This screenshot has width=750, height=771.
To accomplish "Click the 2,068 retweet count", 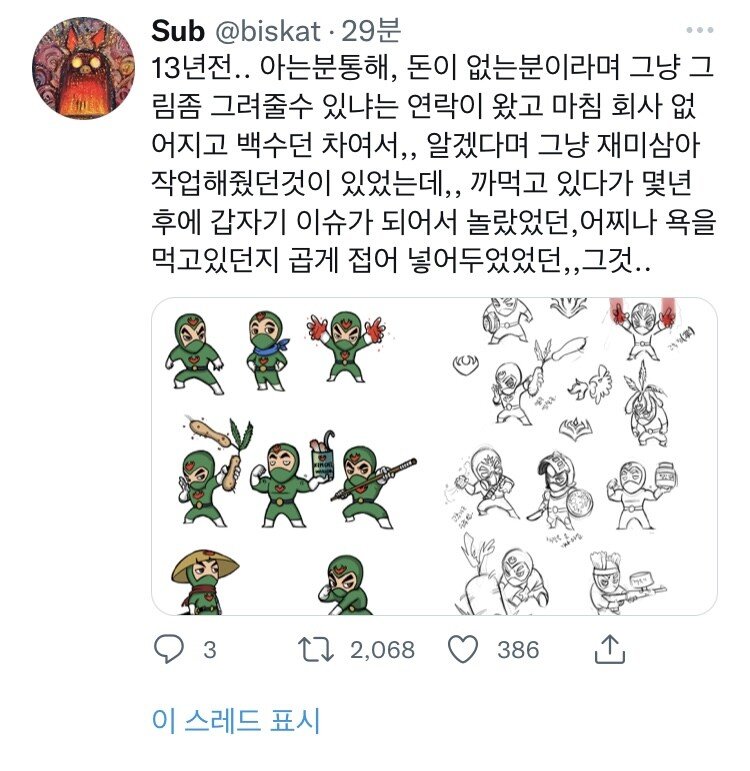I will pyautogui.click(x=382, y=650).
